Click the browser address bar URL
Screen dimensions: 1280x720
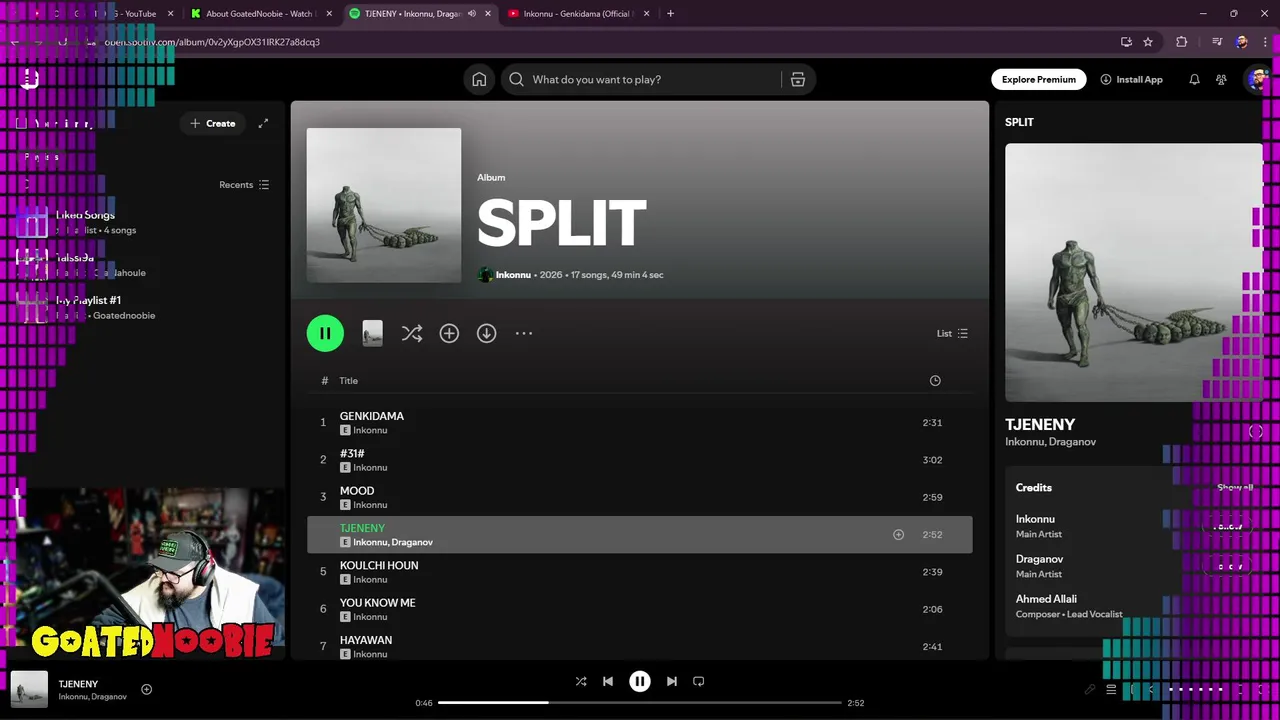coord(213,42)
